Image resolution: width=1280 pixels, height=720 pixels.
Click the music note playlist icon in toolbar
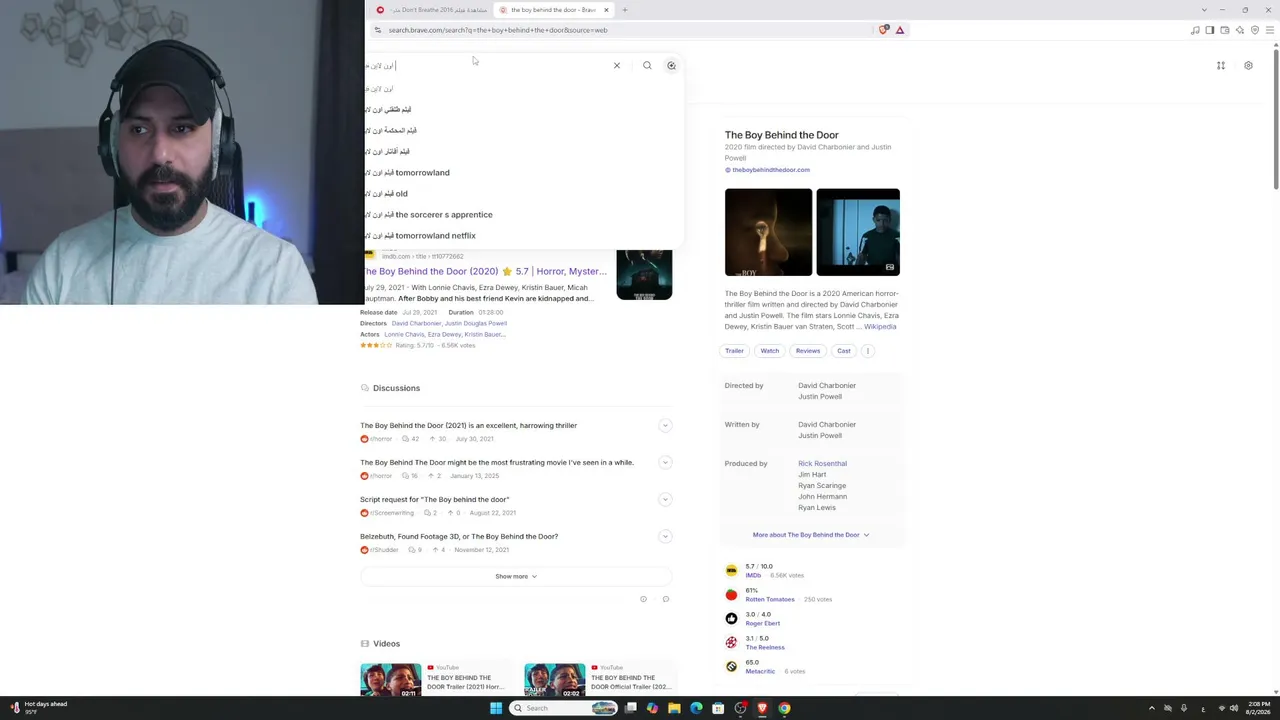tap(1195, 30)
